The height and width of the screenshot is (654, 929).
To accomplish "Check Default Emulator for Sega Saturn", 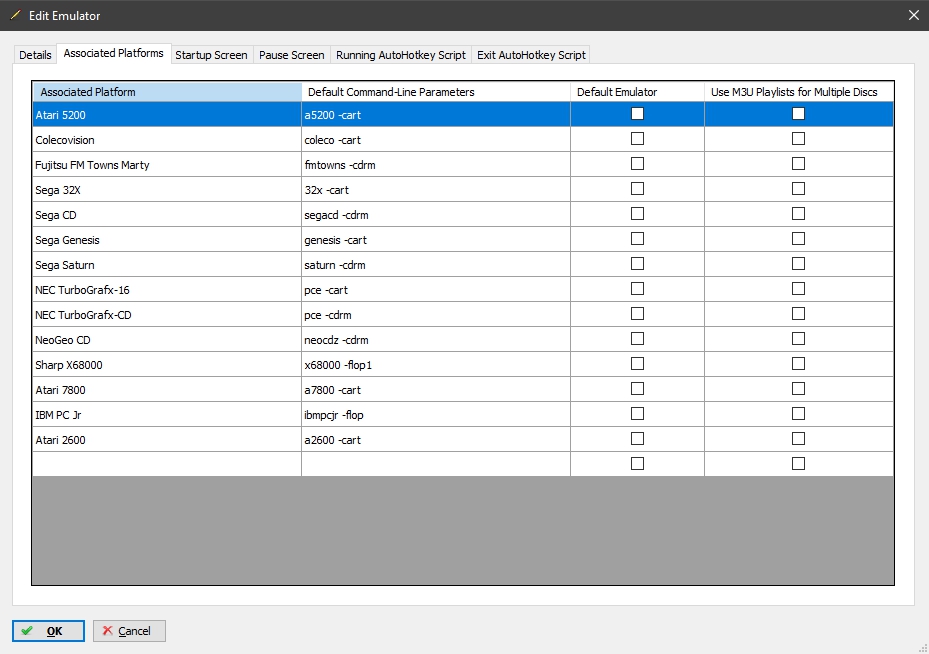I will coord(638,264).
